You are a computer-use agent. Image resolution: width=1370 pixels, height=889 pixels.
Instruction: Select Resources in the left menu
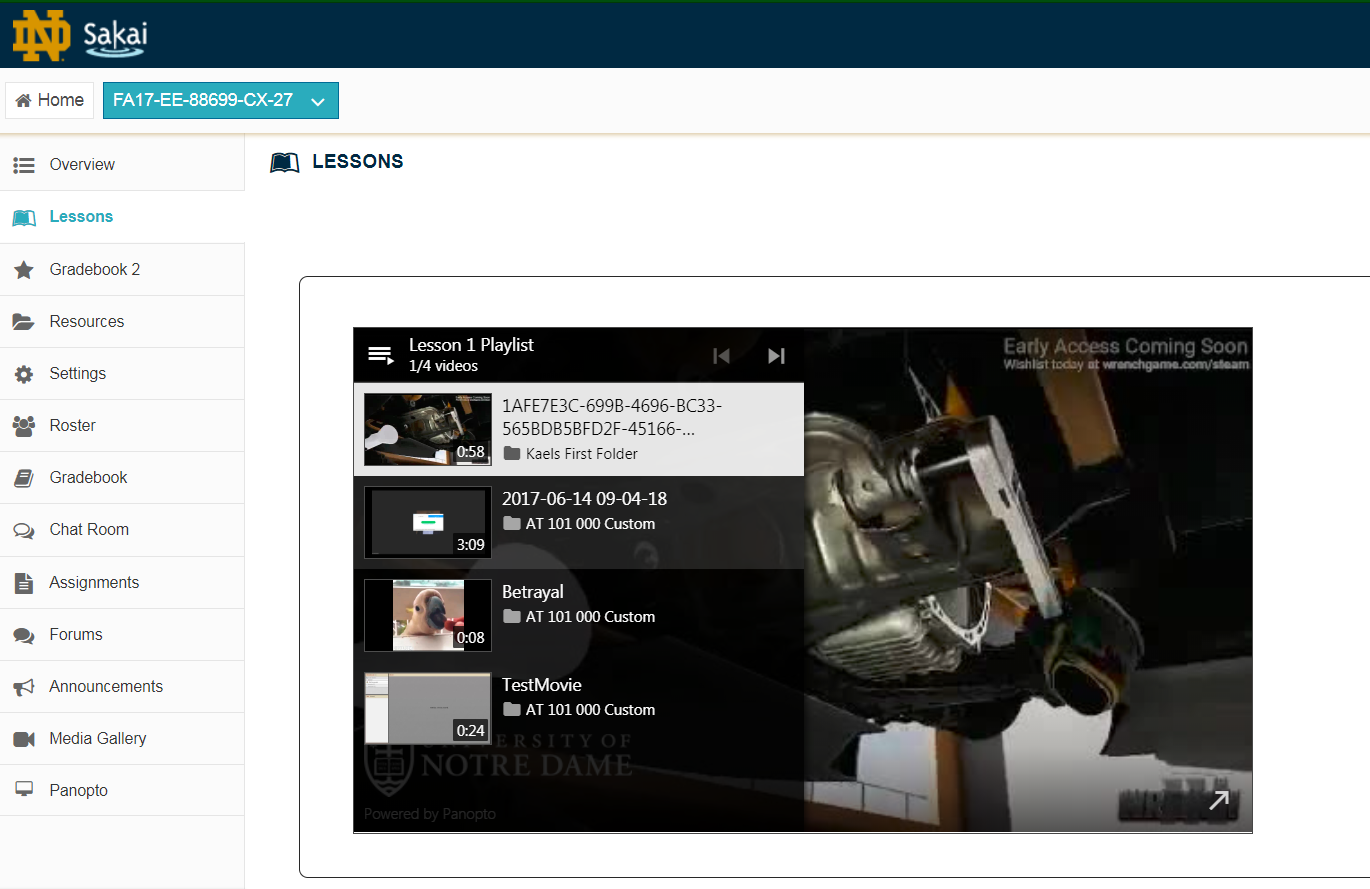pos(87,322)
